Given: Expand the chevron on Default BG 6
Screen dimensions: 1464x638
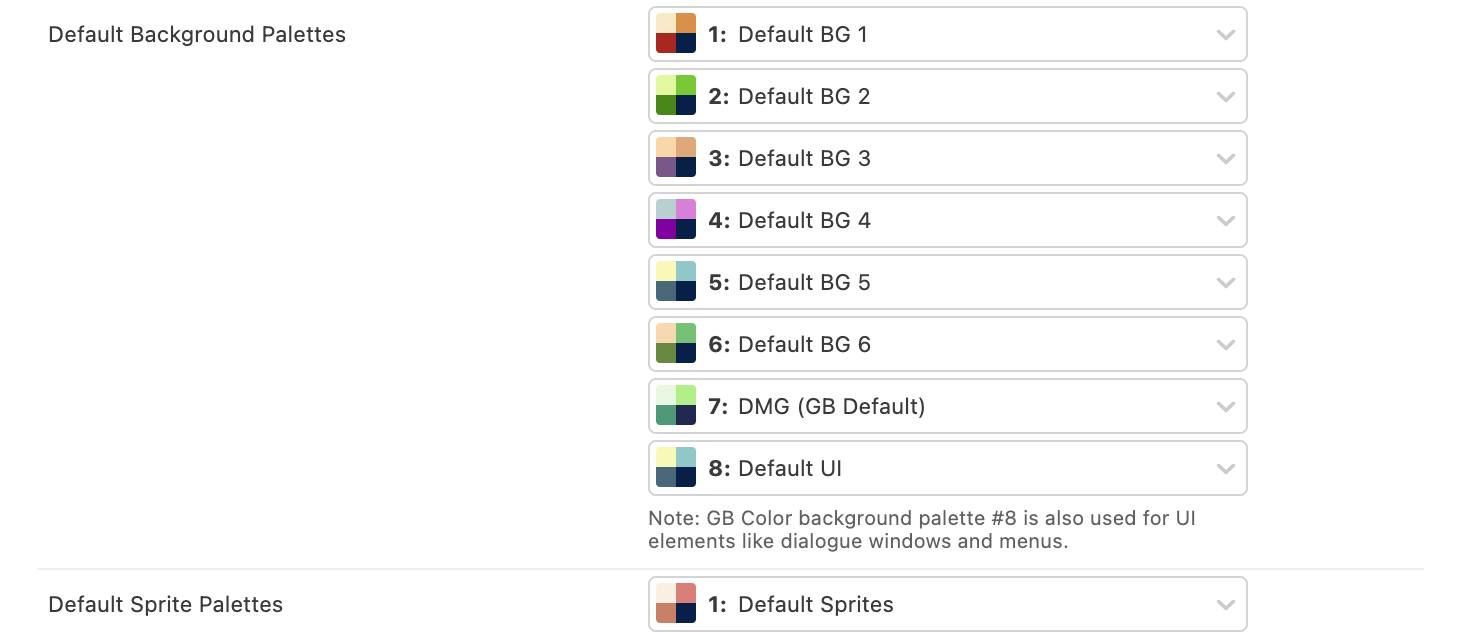Looking at the screenshot, I should tap(1225, 345).
